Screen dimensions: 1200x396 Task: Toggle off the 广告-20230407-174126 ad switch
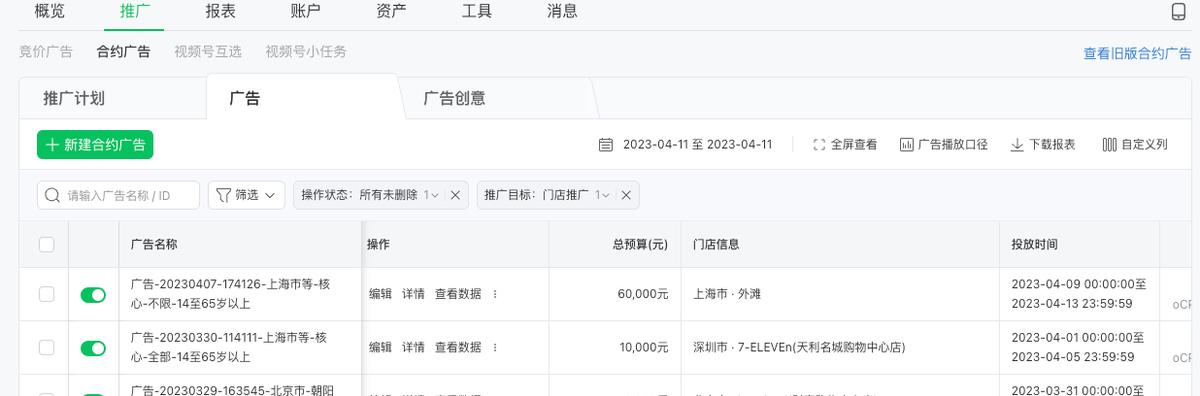(x=93, y=295)
